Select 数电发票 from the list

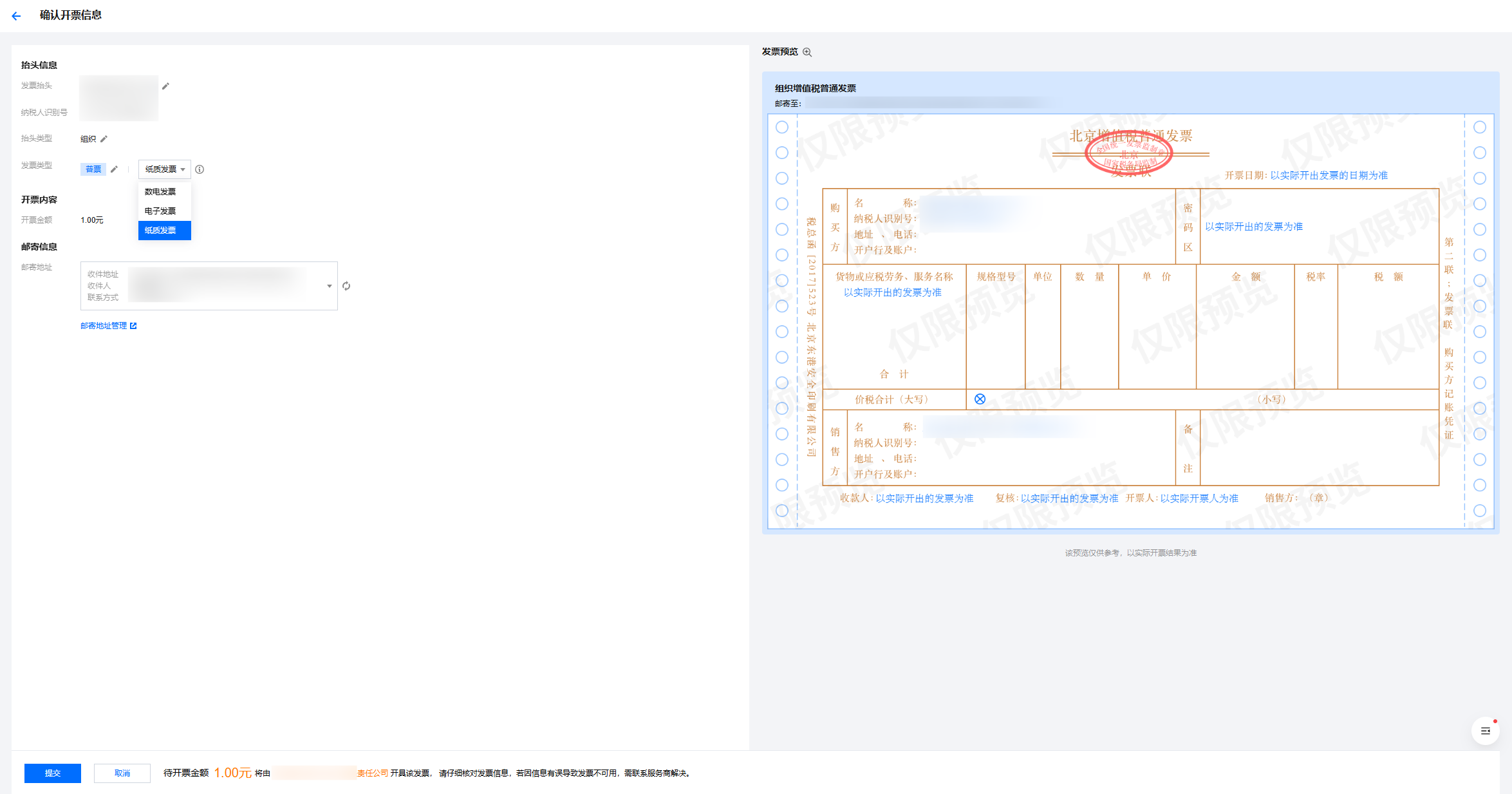(x=160, y=192)
